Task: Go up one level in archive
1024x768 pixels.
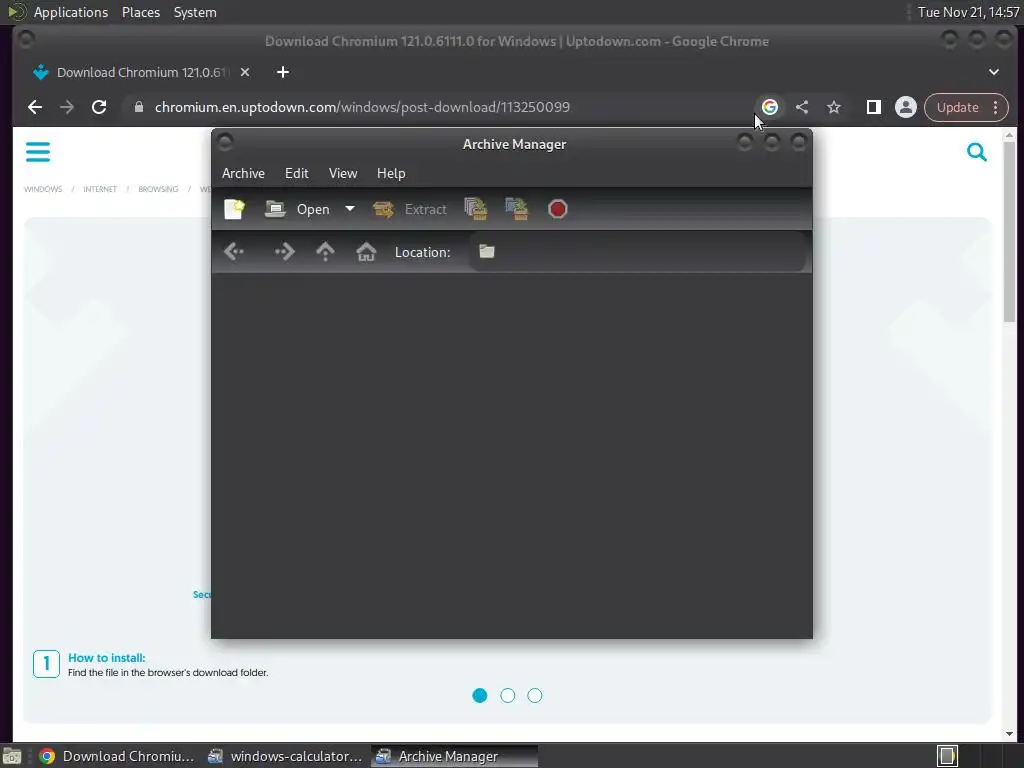Action: point(325,252)
